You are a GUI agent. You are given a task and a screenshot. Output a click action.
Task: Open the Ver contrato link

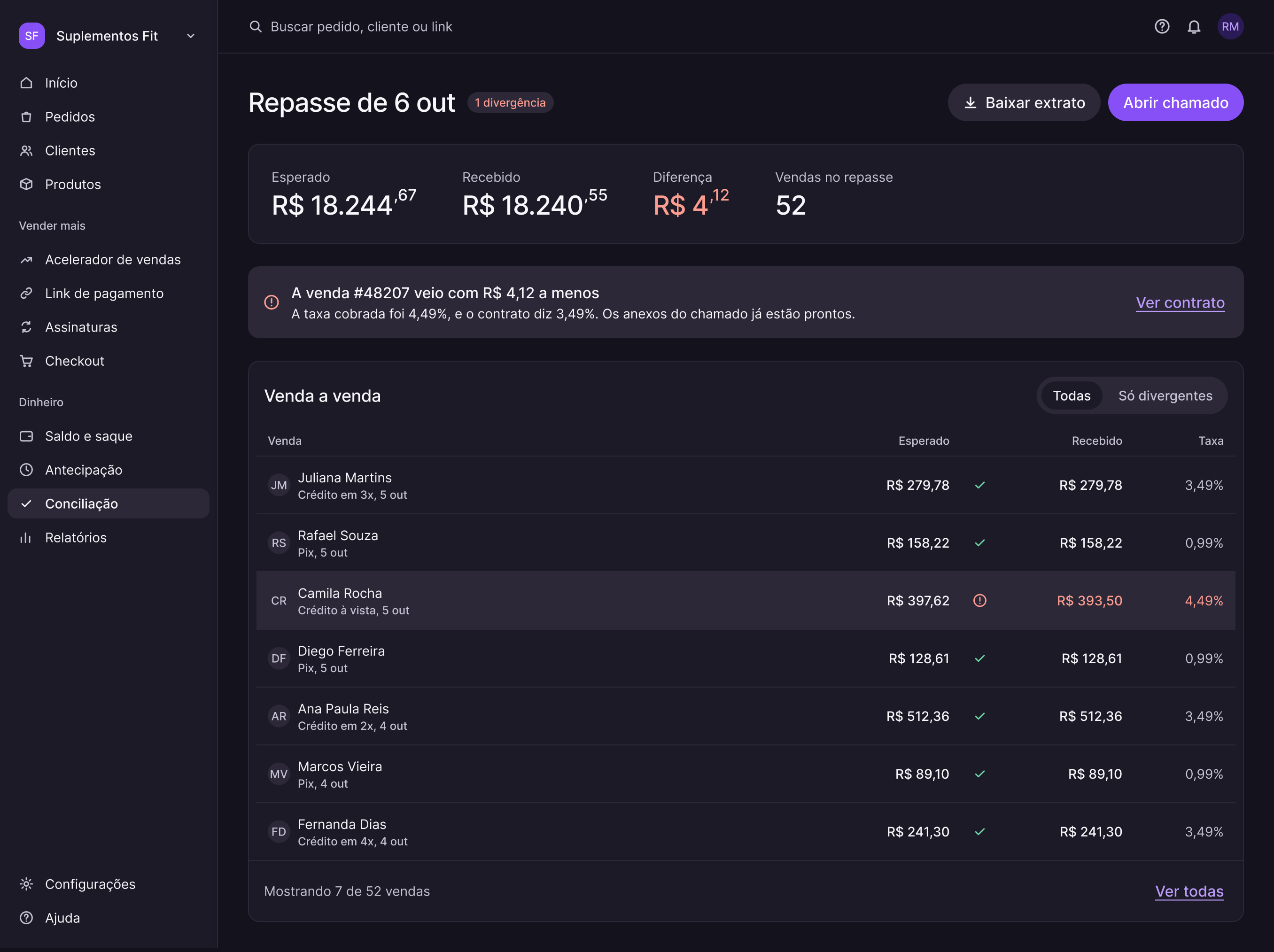click(1180, 302)
